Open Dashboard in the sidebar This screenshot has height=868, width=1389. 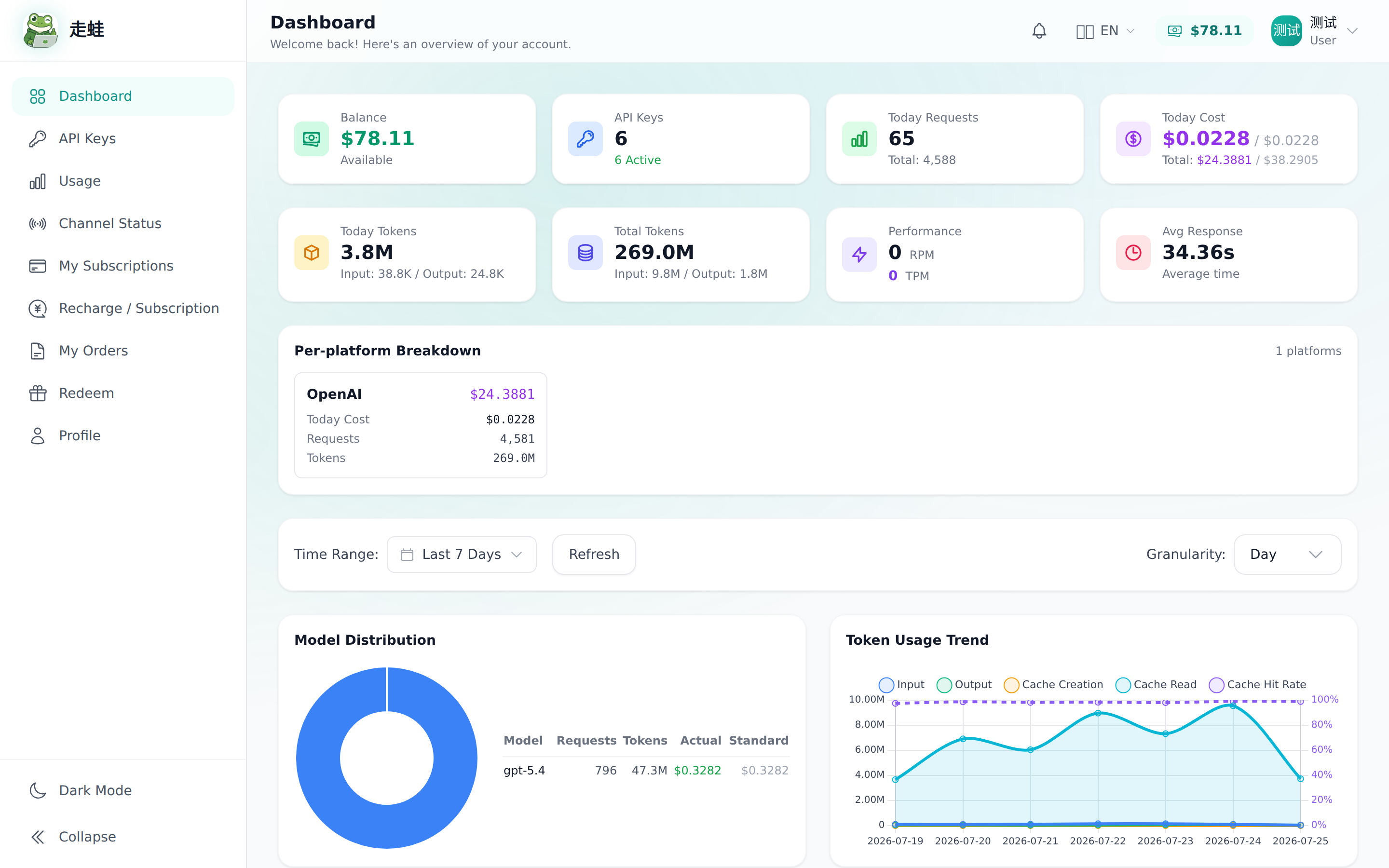click(123, 96)
